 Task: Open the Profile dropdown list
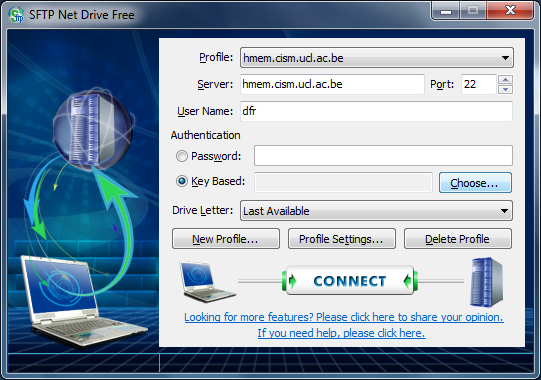[x=377, y=58]
